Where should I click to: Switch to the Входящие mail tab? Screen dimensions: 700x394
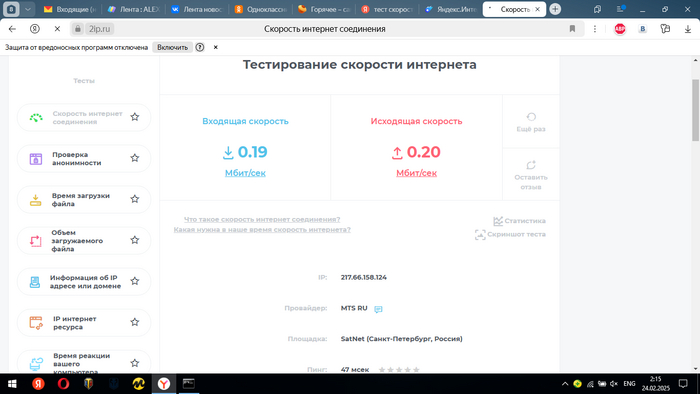(71, 9)
